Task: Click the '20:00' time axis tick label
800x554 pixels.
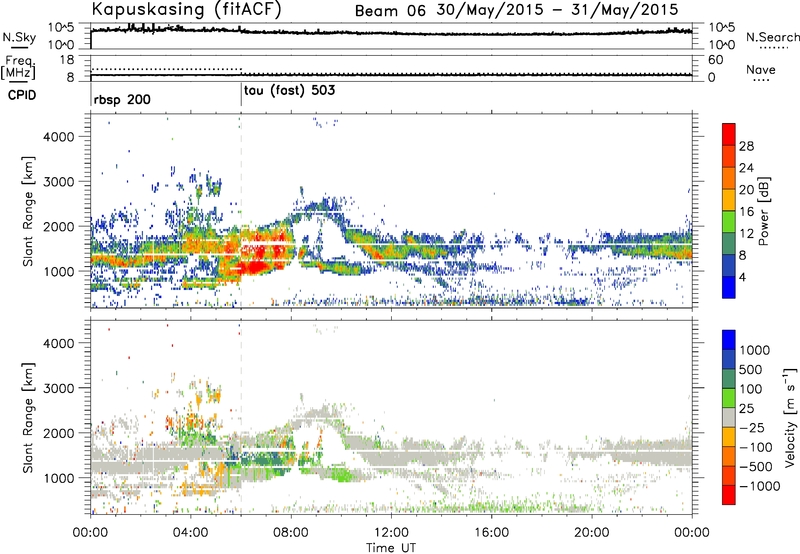Action: pos(592,533)
